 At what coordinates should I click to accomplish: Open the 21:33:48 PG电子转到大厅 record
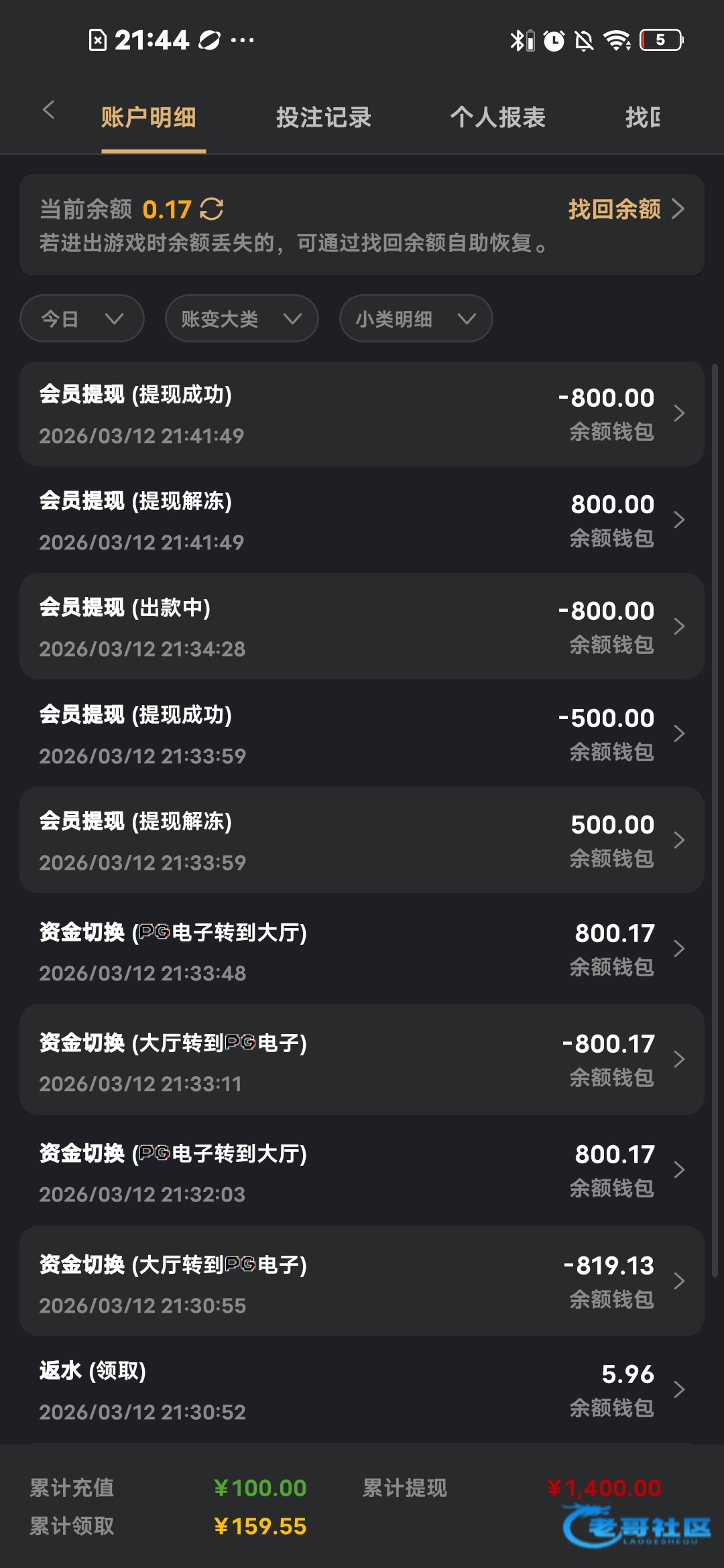point(362,950)
